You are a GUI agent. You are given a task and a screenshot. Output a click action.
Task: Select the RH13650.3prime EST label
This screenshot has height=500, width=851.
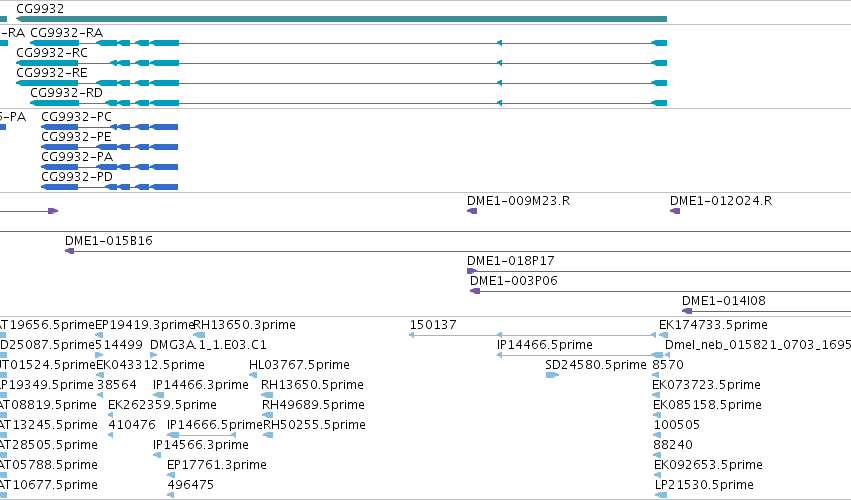coord(244,325)
